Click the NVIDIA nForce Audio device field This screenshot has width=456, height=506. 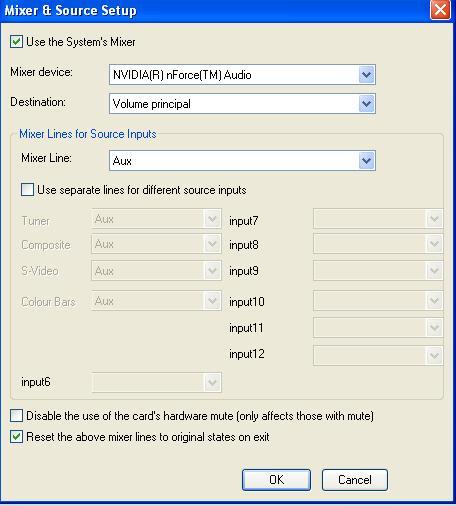pyautogui.click(x=242, y=75)
